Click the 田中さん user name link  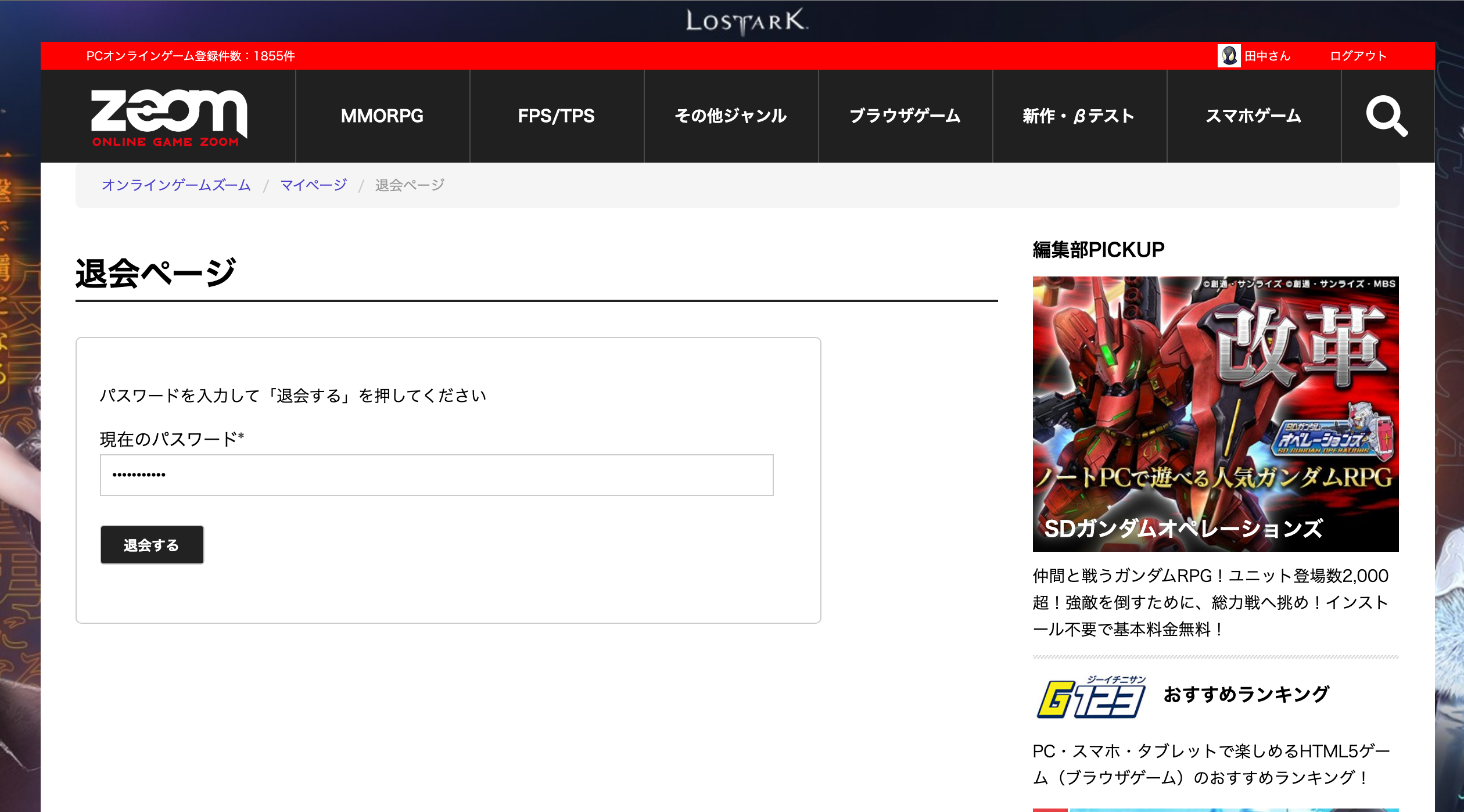pos(1268,56)
